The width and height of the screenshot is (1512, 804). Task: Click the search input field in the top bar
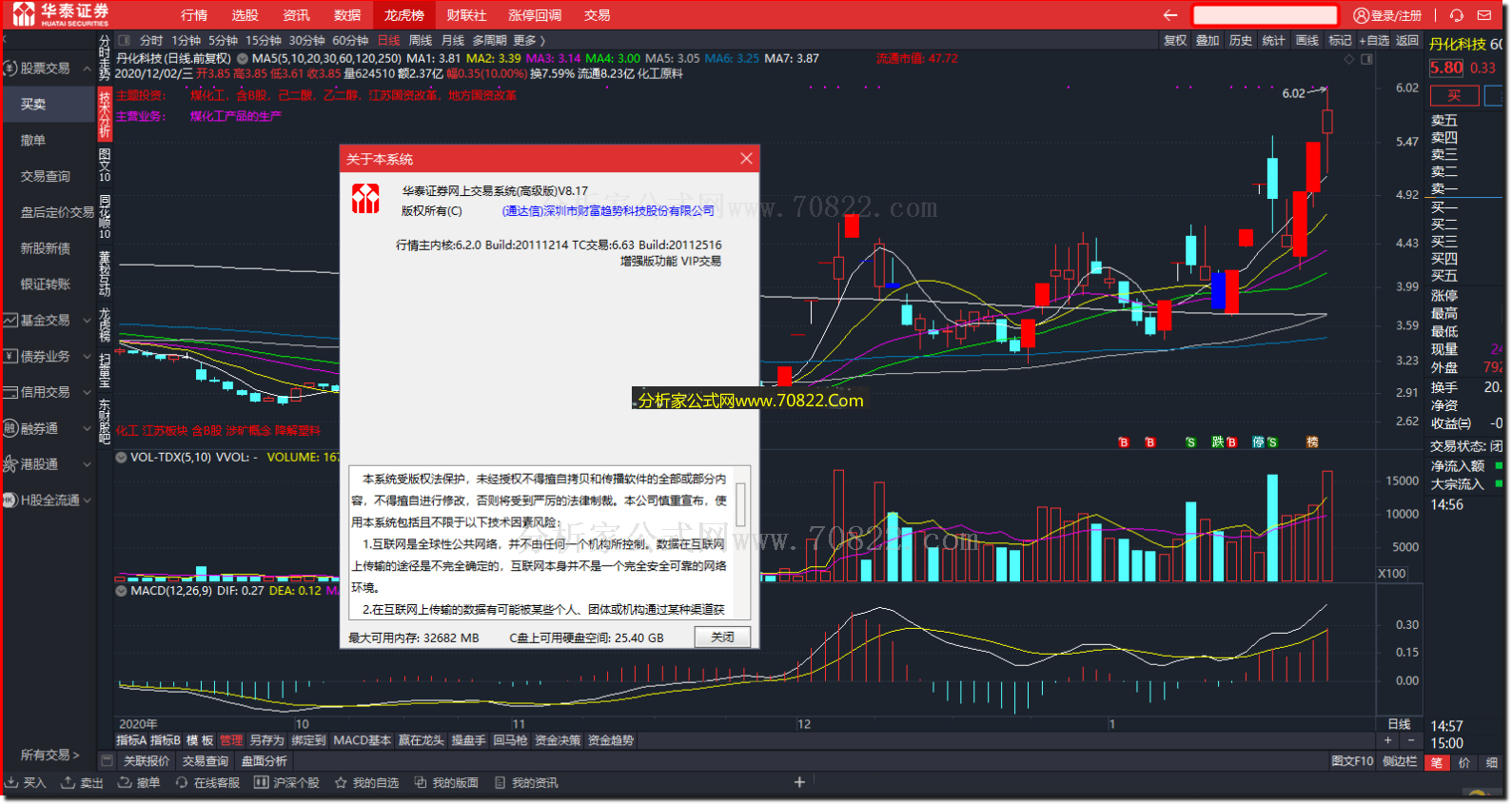pos(1265,15)
